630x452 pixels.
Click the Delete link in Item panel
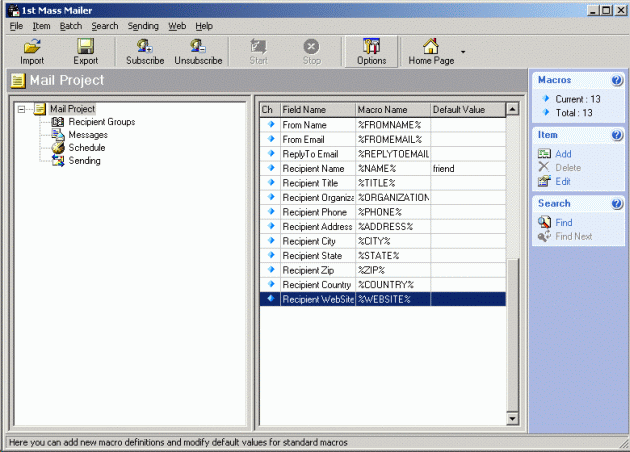point(568,168)
